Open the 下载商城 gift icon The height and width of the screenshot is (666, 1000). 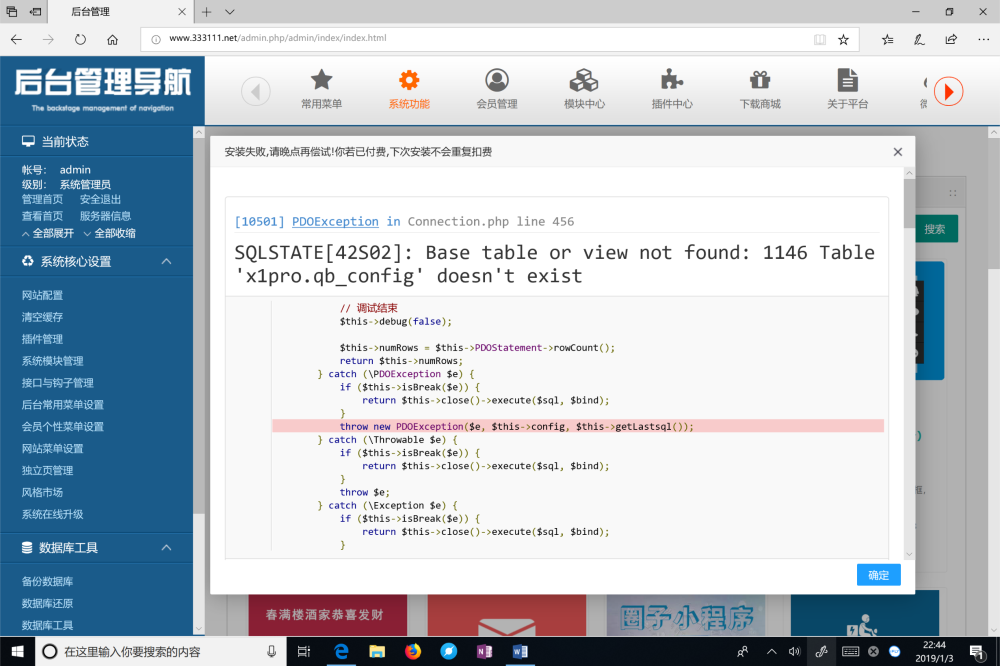(x=760, y=82)
